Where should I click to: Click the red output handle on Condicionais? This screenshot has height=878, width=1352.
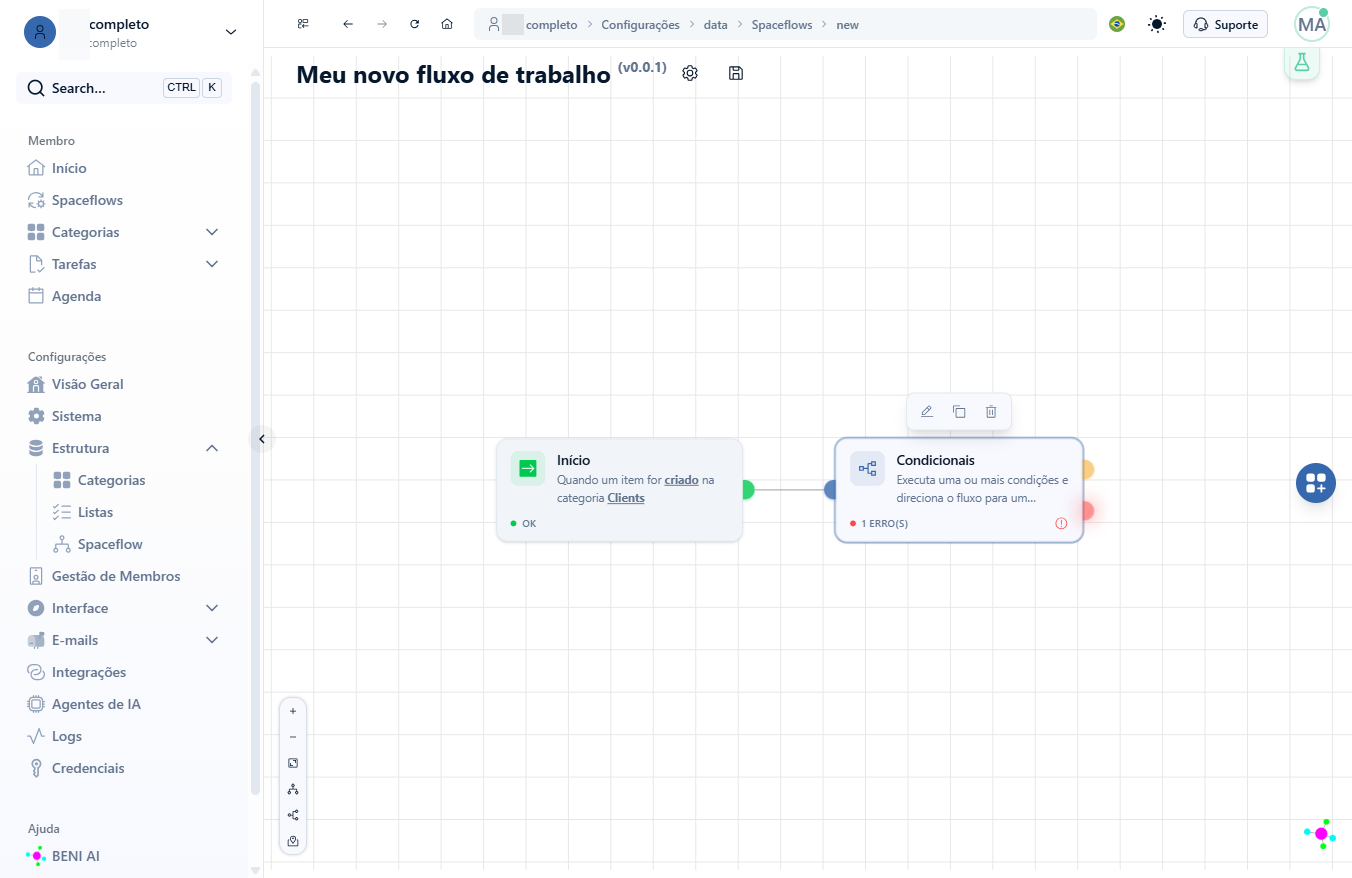[1087, 511]
